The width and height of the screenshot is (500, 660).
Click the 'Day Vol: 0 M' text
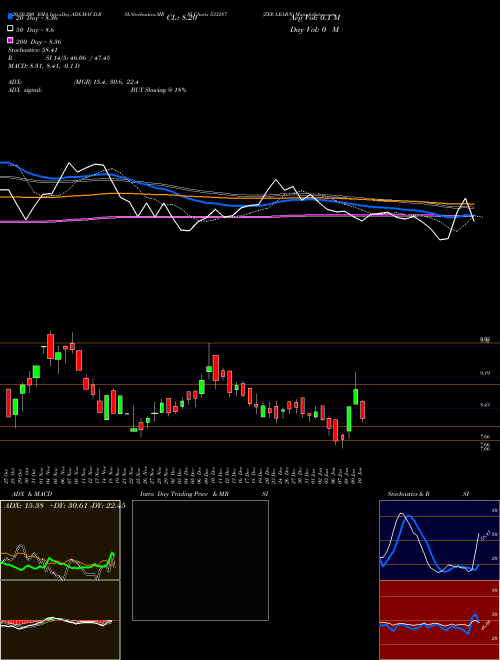314,30
